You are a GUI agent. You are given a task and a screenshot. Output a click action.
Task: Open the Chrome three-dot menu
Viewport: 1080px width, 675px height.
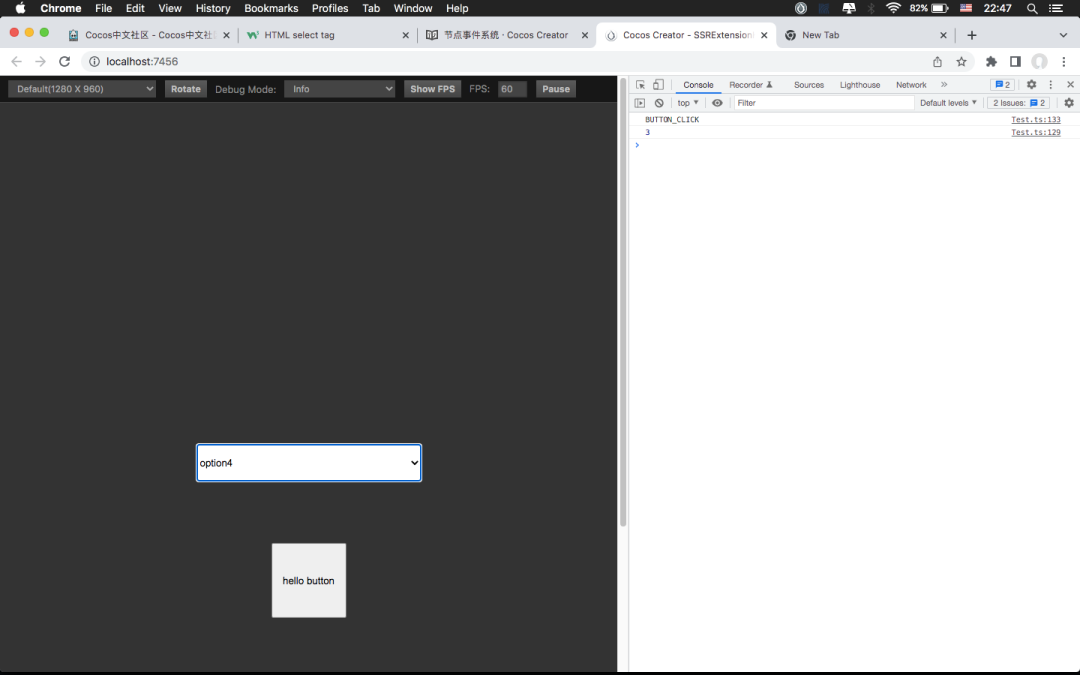pos(1064,61)
